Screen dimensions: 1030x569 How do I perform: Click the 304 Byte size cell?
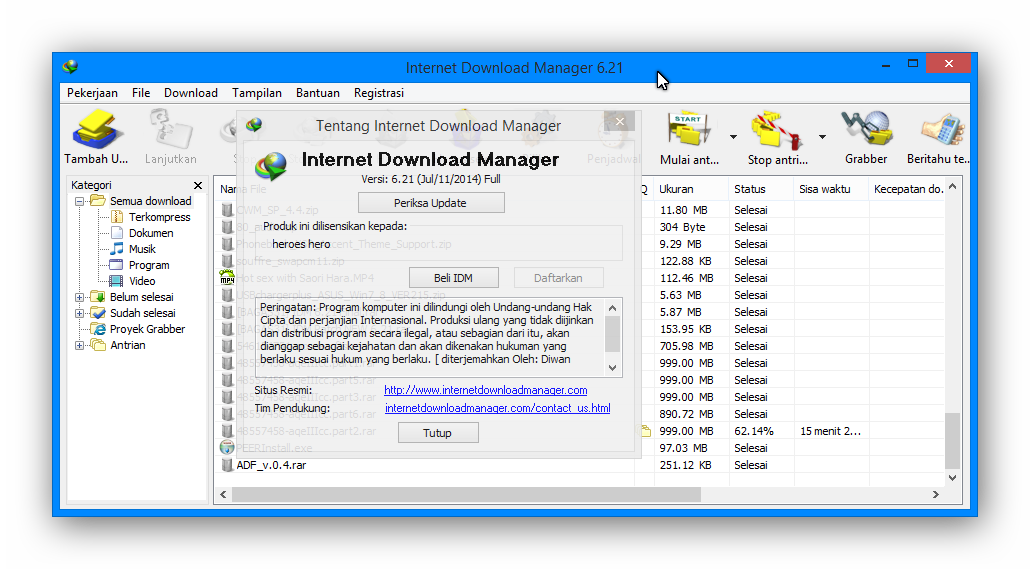[x=683, y=227]
